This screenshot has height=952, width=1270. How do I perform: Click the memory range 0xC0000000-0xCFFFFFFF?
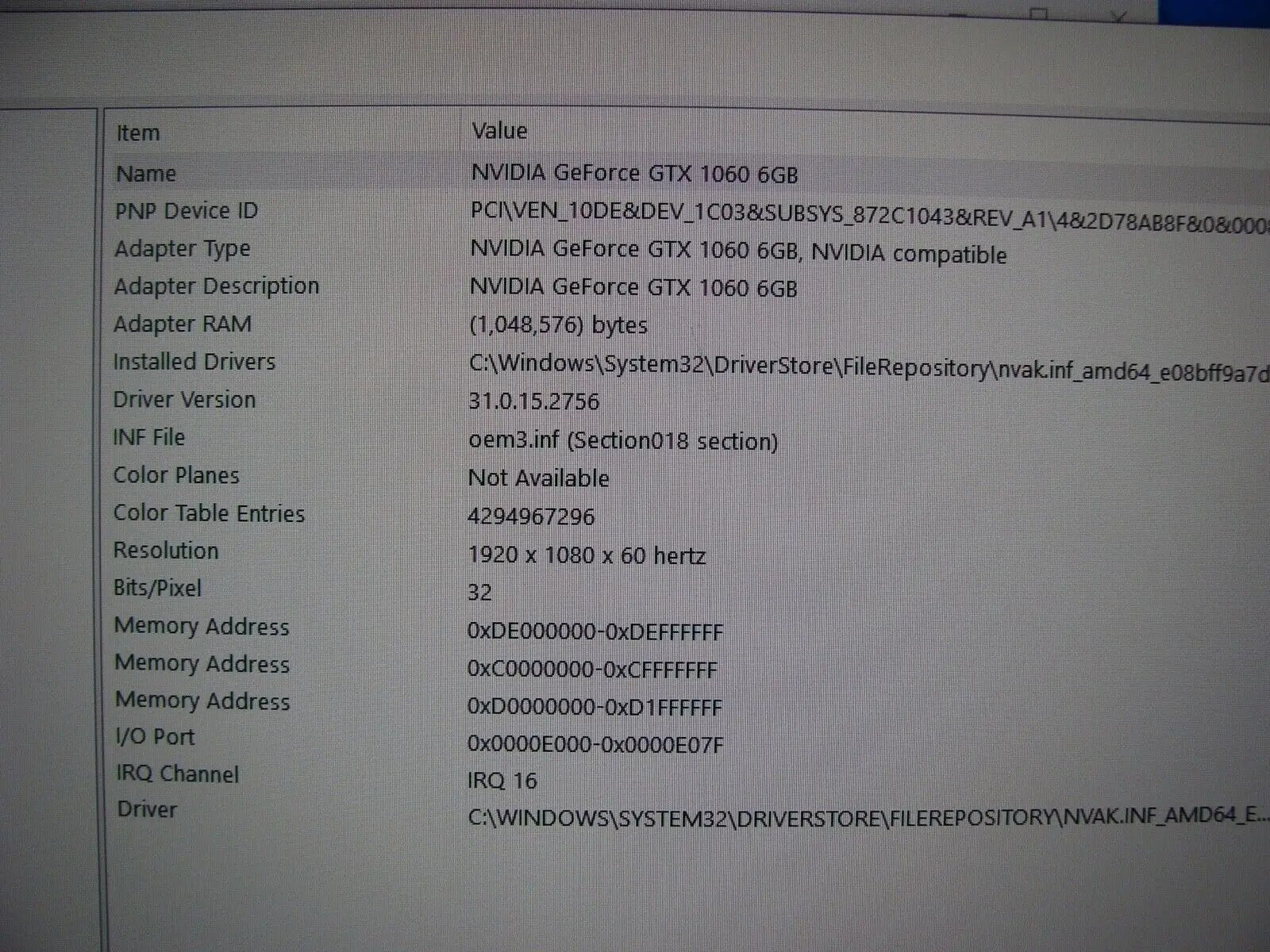592,669
